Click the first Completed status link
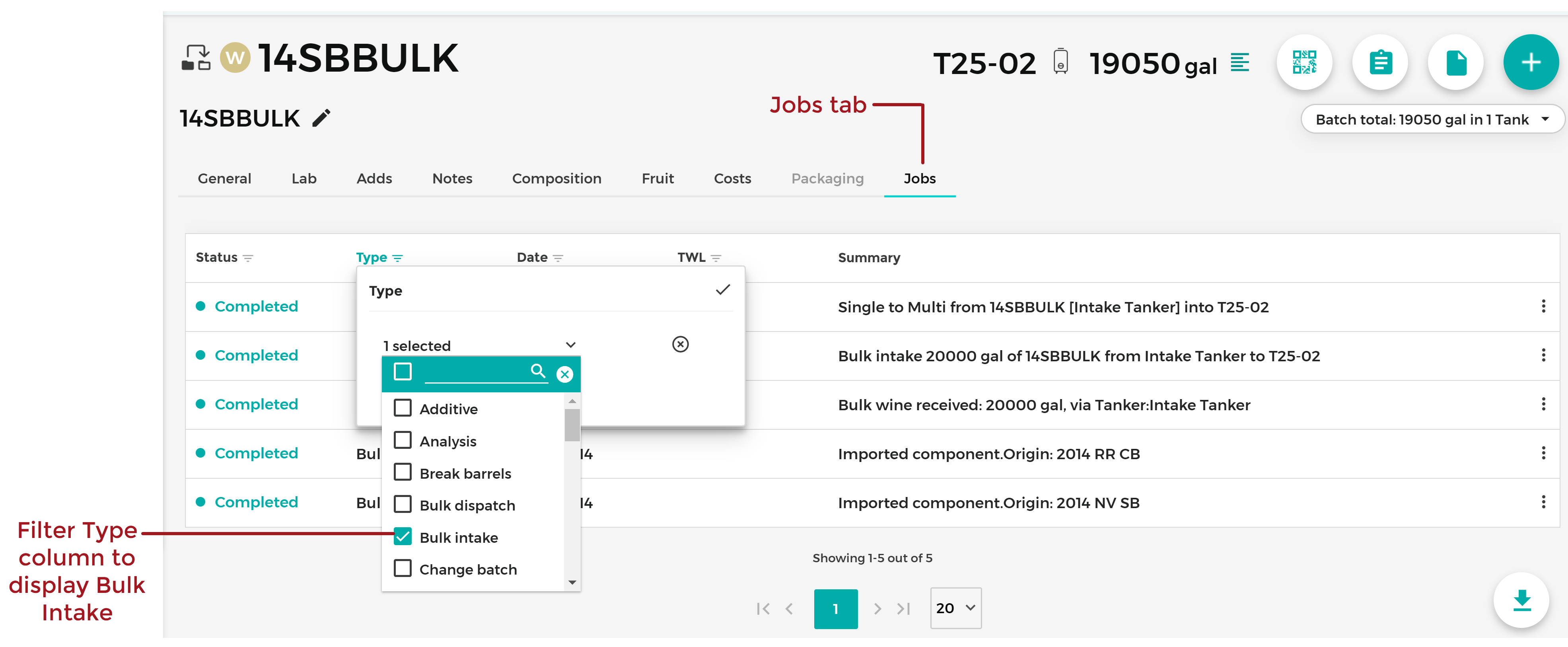 pyautogui.click(x=256, y=307)
